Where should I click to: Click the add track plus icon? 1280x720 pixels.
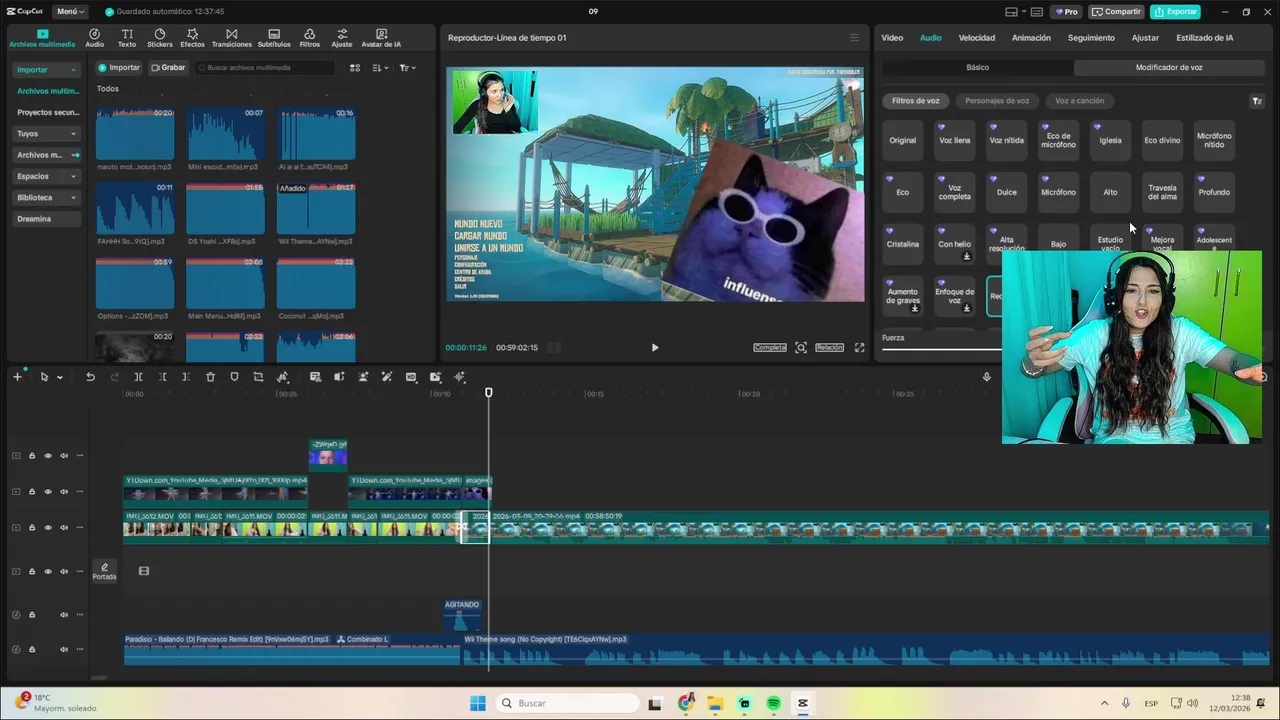(17, 377)
